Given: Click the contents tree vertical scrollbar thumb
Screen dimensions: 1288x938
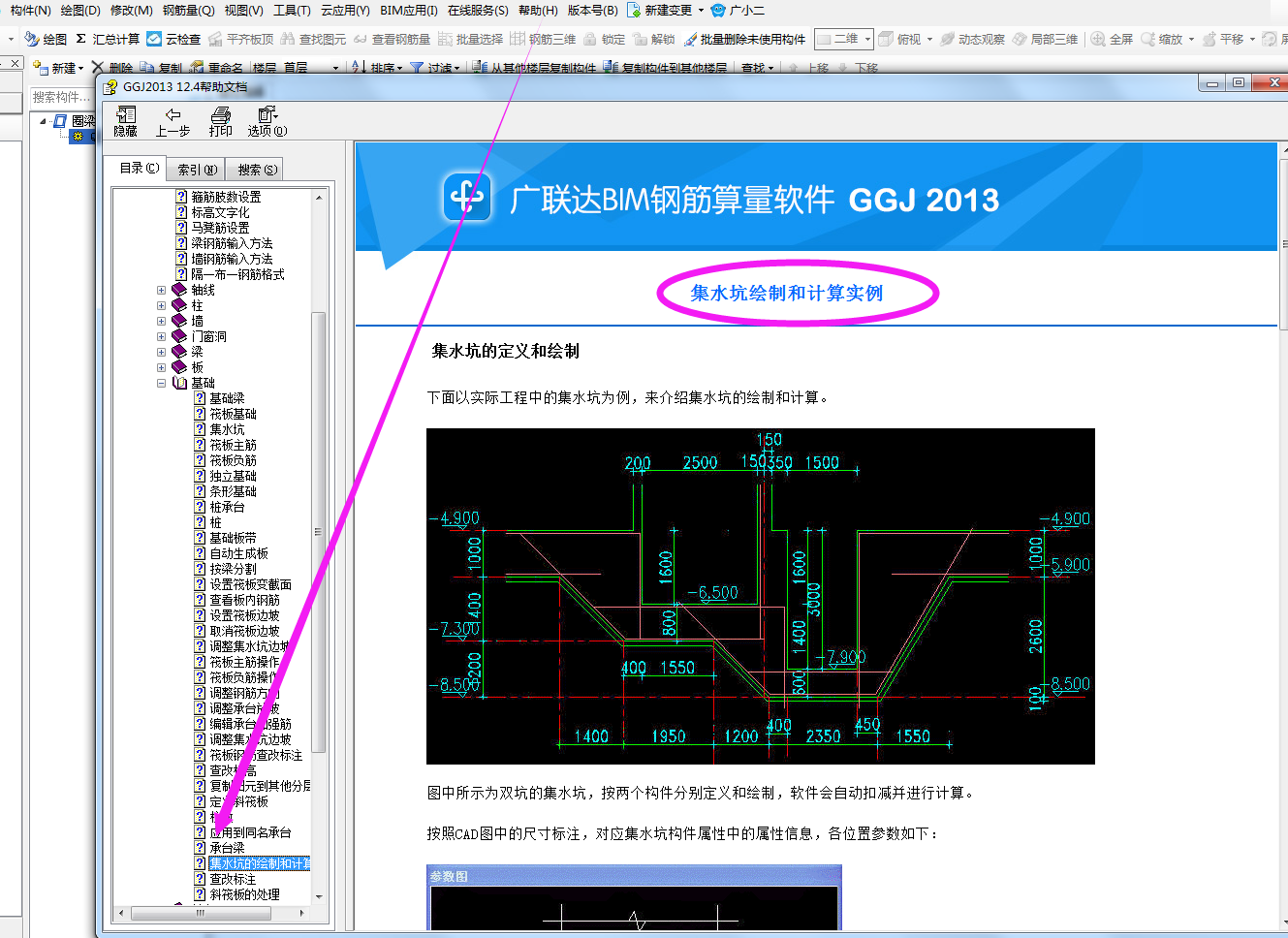Looking at the screenshot, I should 318,532.
